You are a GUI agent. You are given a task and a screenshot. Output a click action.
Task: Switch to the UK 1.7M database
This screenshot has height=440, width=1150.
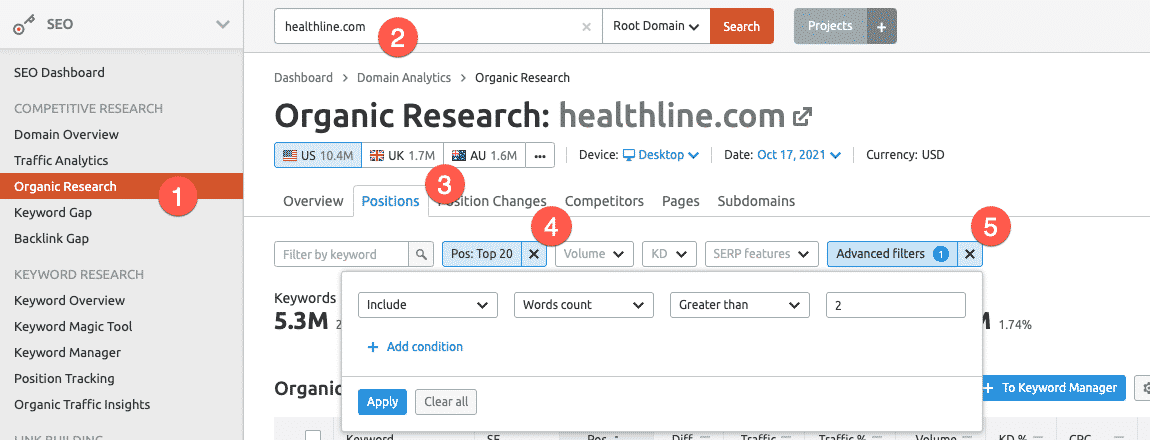click(x=402, y=155)
